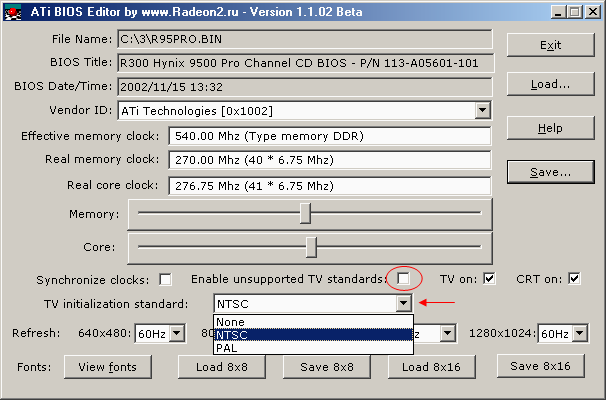Click the View fonts button
Viewport: 606px width, 400px height.
pyautogui.click(x=107, y=367)
